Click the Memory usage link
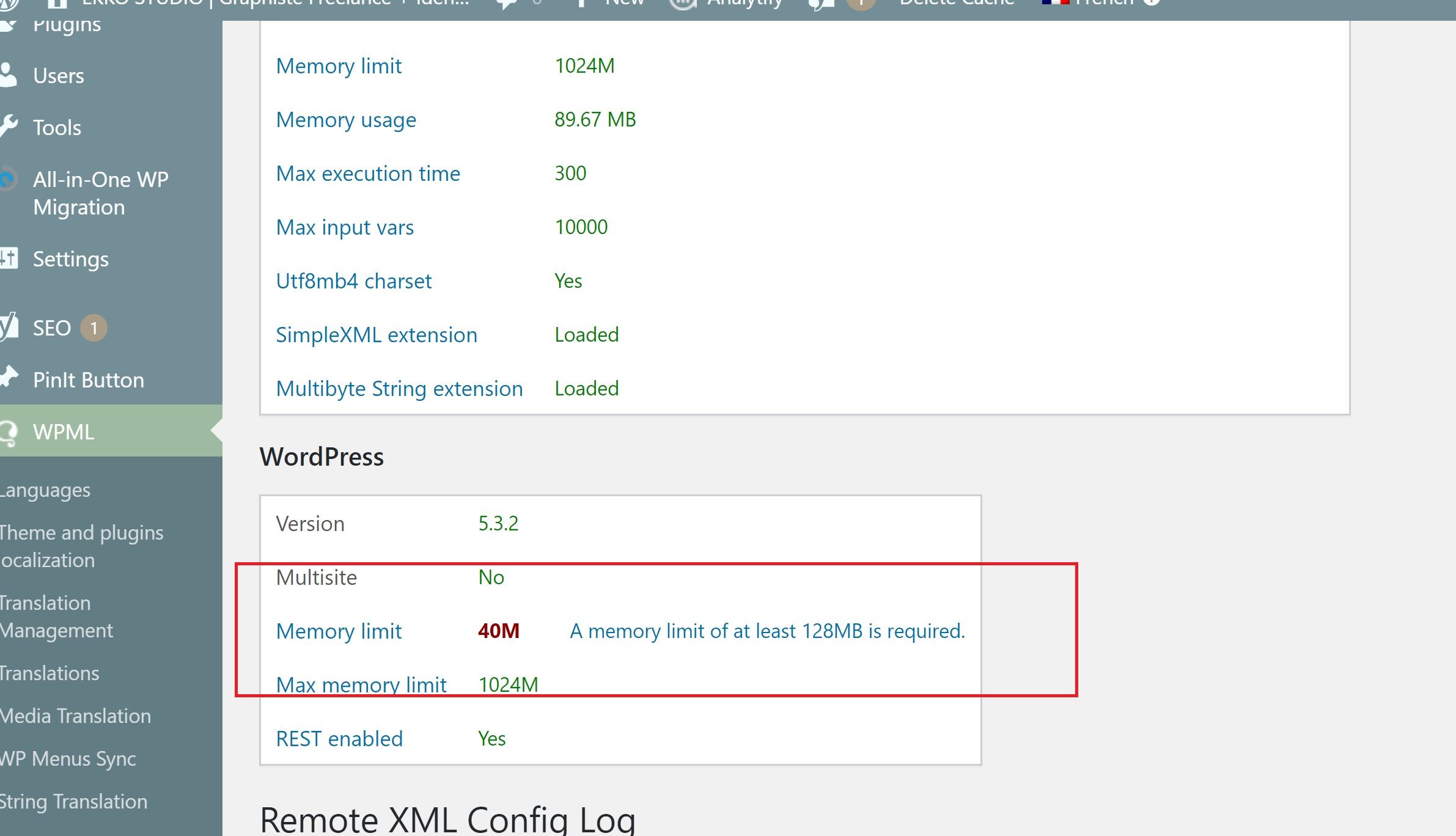The width and height of the screenshot is (1456, 836). point(346,120)
